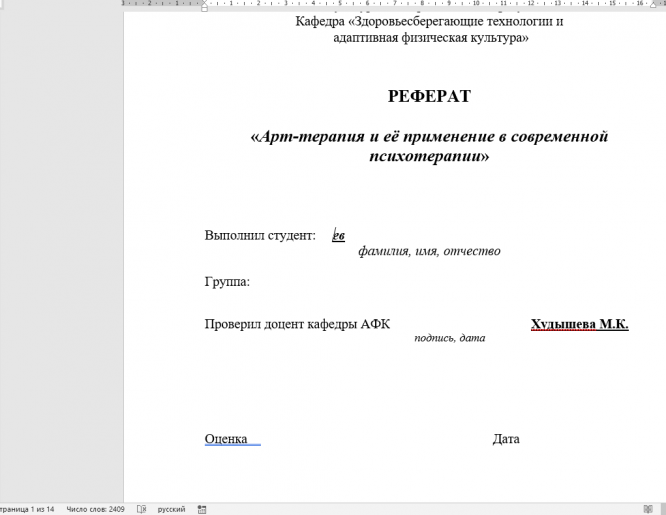Click the indent marker on the ruler
This screenshot has height=515, width=666.
coord(205,5)
